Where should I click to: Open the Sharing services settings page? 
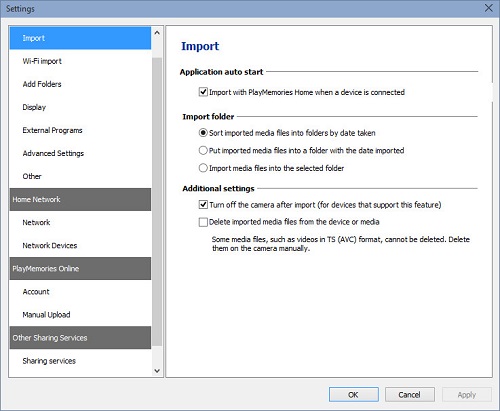click(x=80, y=361)
